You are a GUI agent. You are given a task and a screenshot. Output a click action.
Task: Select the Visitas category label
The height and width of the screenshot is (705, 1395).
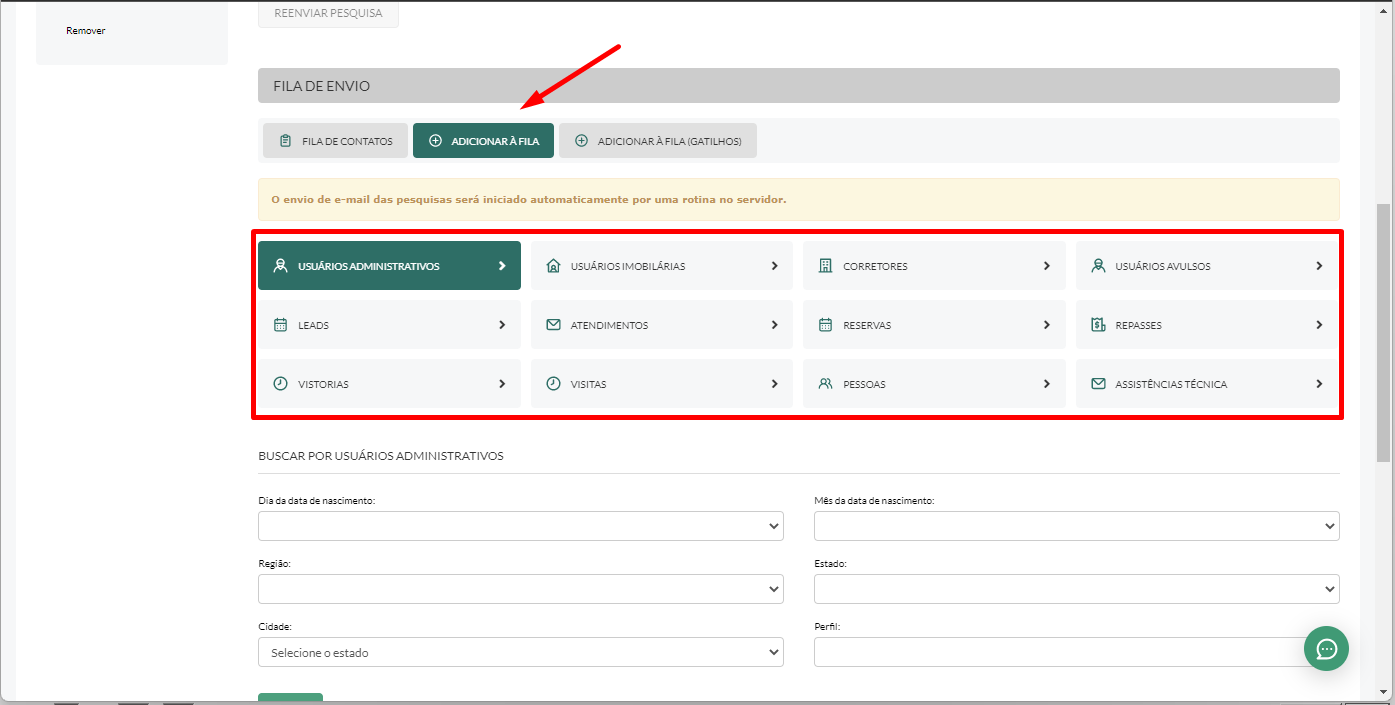pos(588,385)
